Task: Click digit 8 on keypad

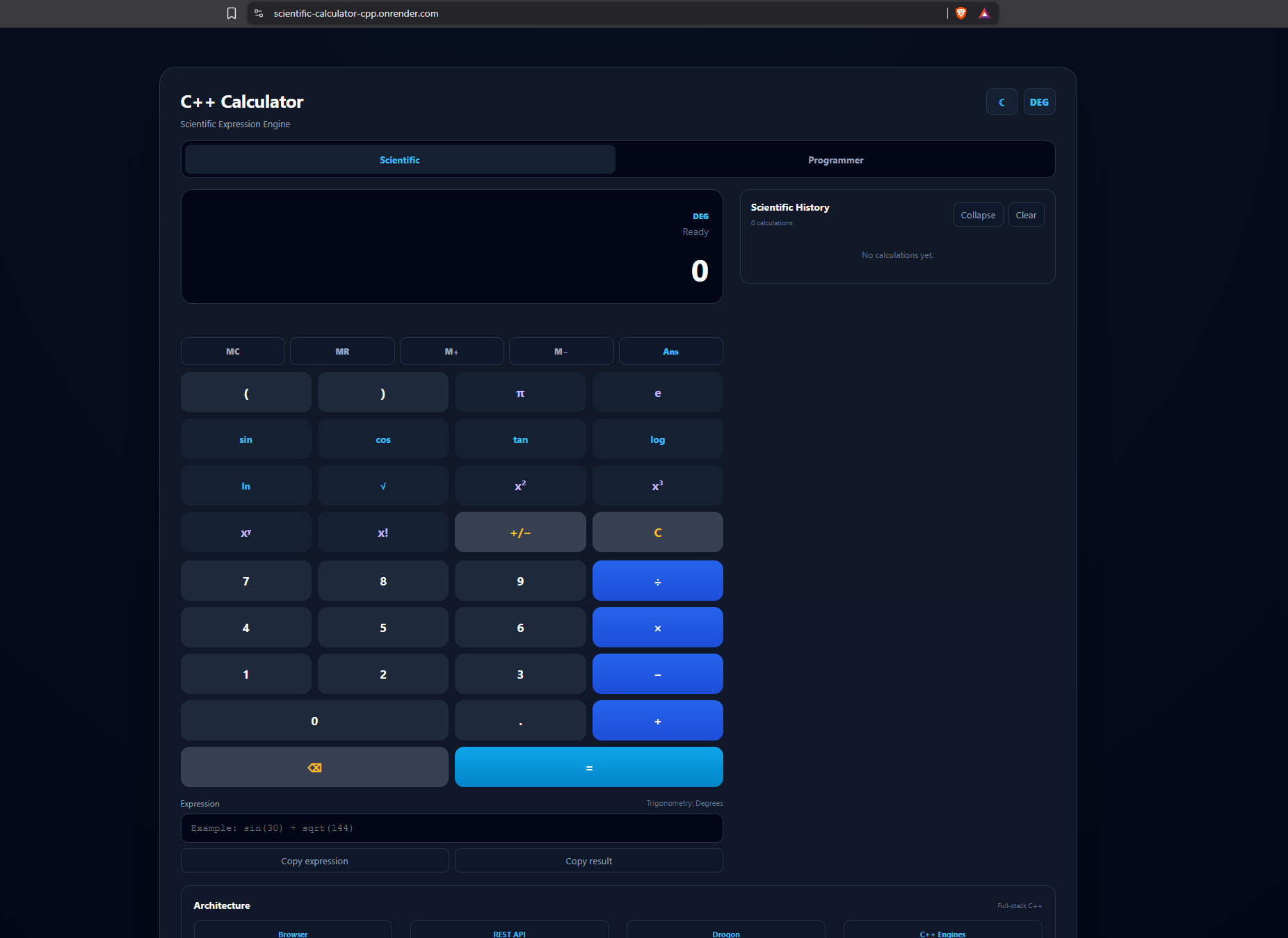Action: [383, 581]
